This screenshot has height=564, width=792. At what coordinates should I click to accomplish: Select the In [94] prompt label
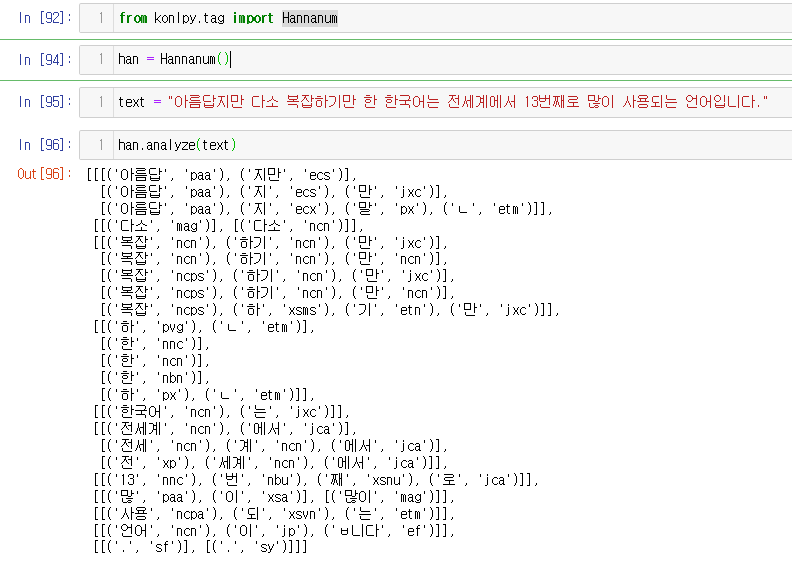(44, 60)
